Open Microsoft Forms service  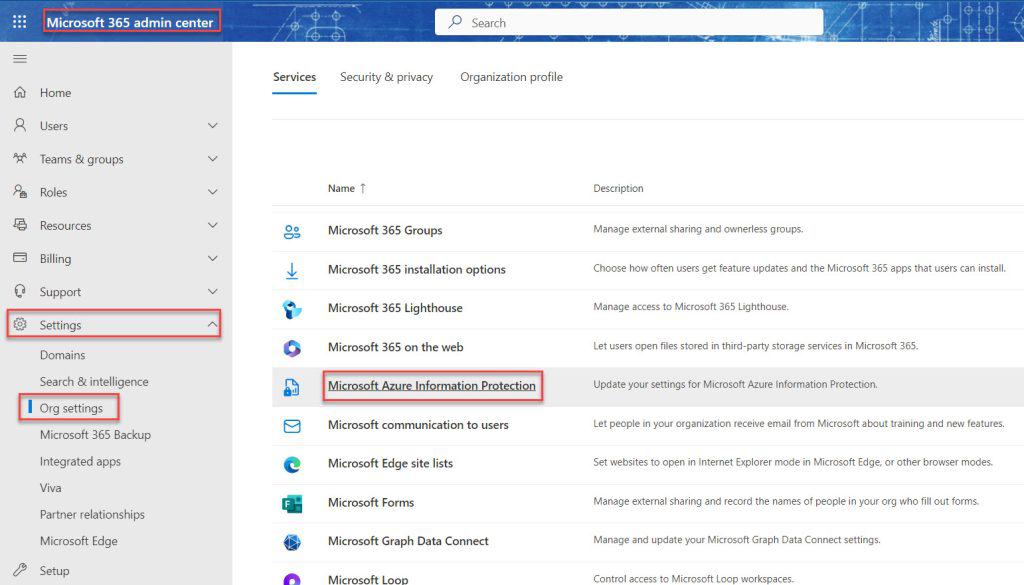[371, 503]
